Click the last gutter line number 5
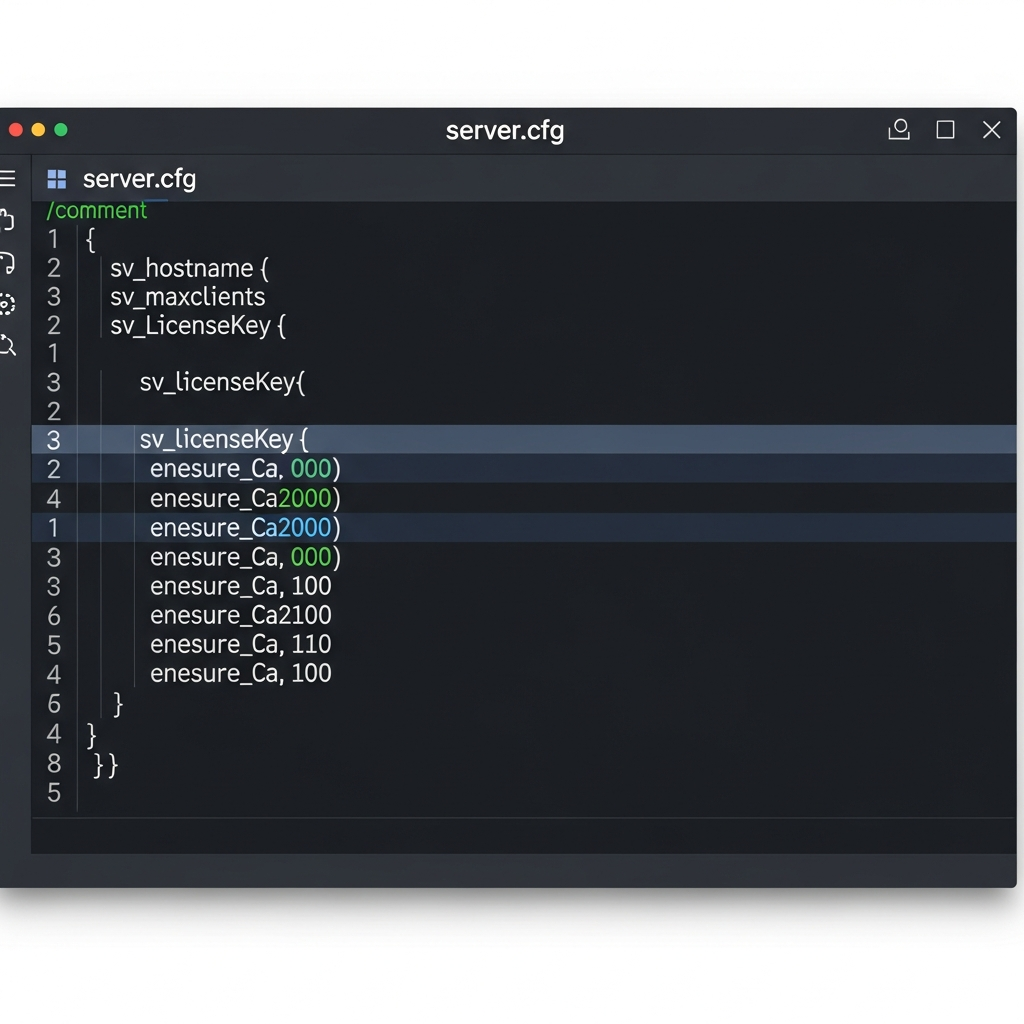This screenshot has width=1024, height=1024. [54, 793]
